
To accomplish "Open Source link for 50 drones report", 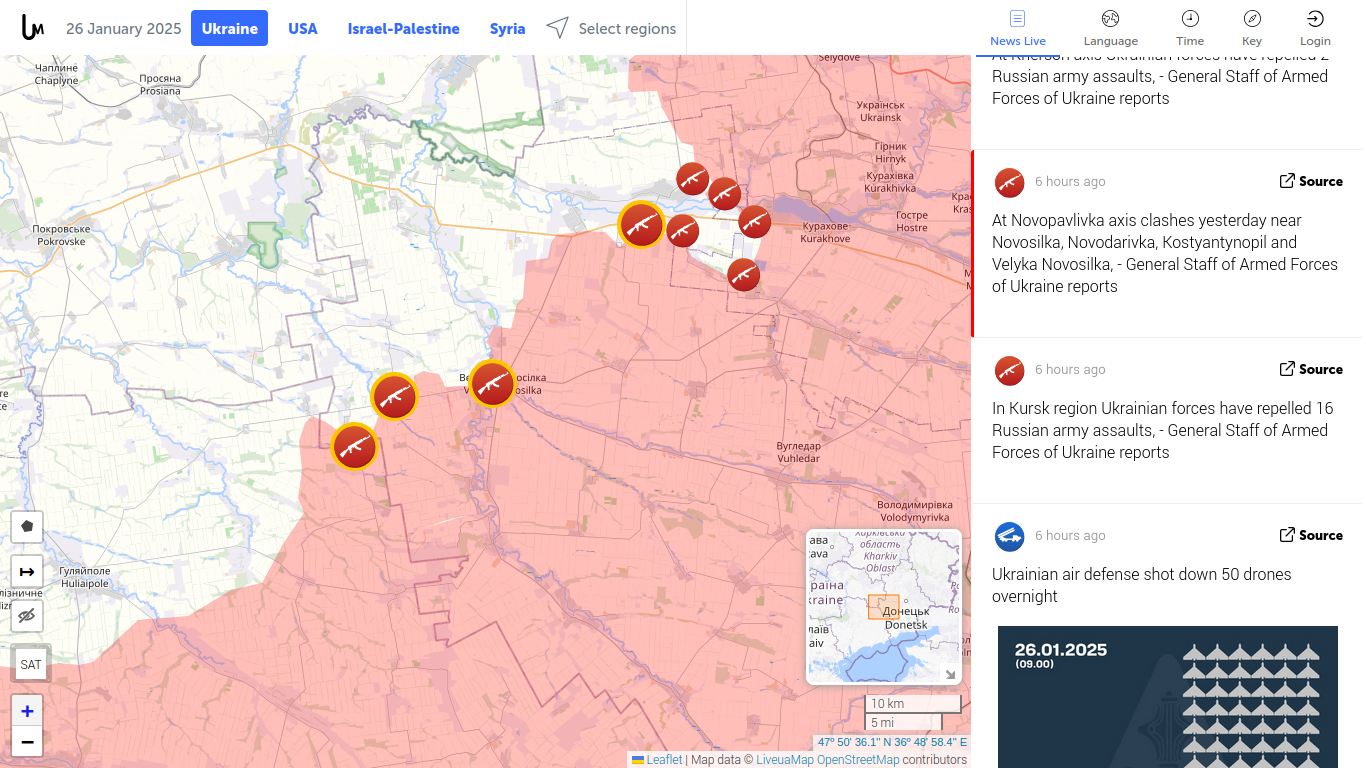I will click(1311, 535).
